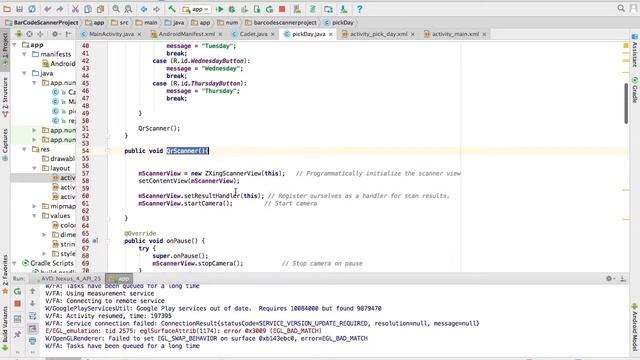Collapse the layout folder
The height and width of the screenshot is (360, 640).
point(35,168)
